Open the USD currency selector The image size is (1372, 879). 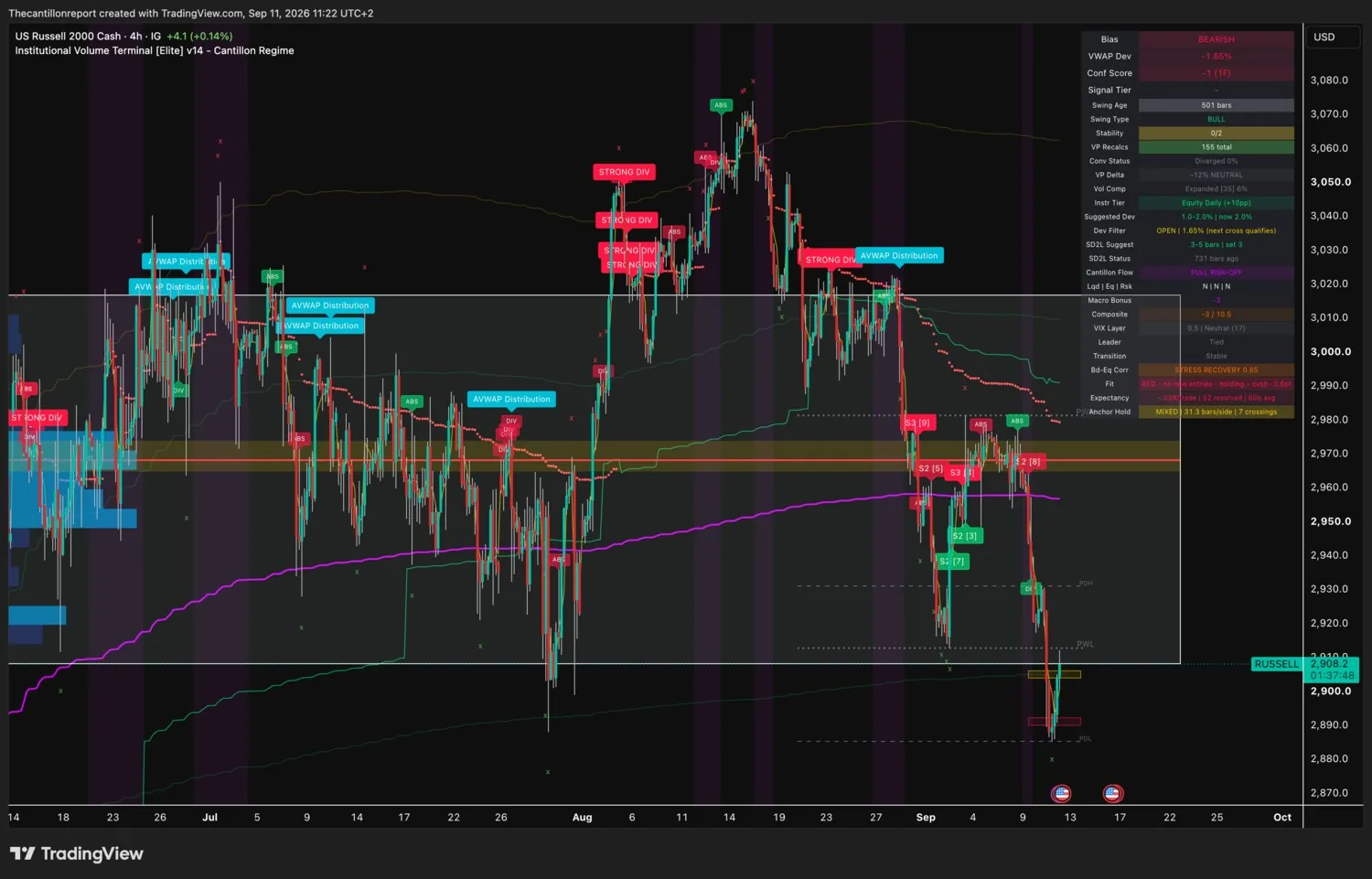click(x=1334, y=38)
